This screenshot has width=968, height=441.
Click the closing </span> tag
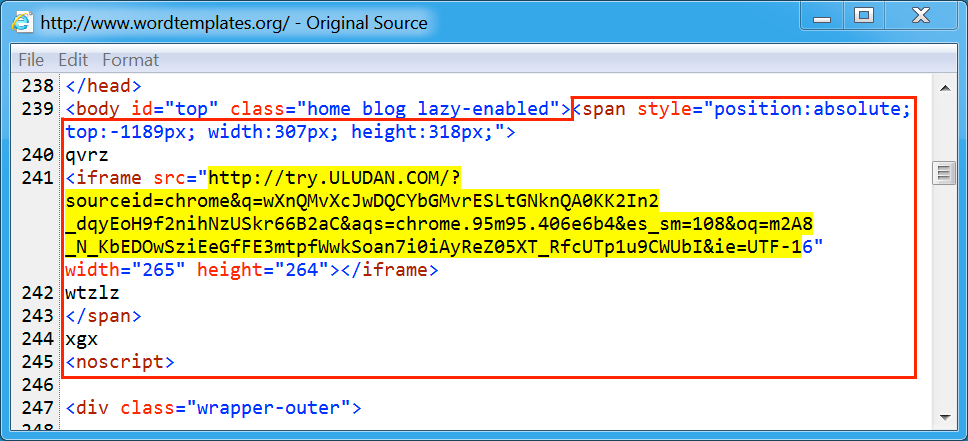(x=104, y=316)
